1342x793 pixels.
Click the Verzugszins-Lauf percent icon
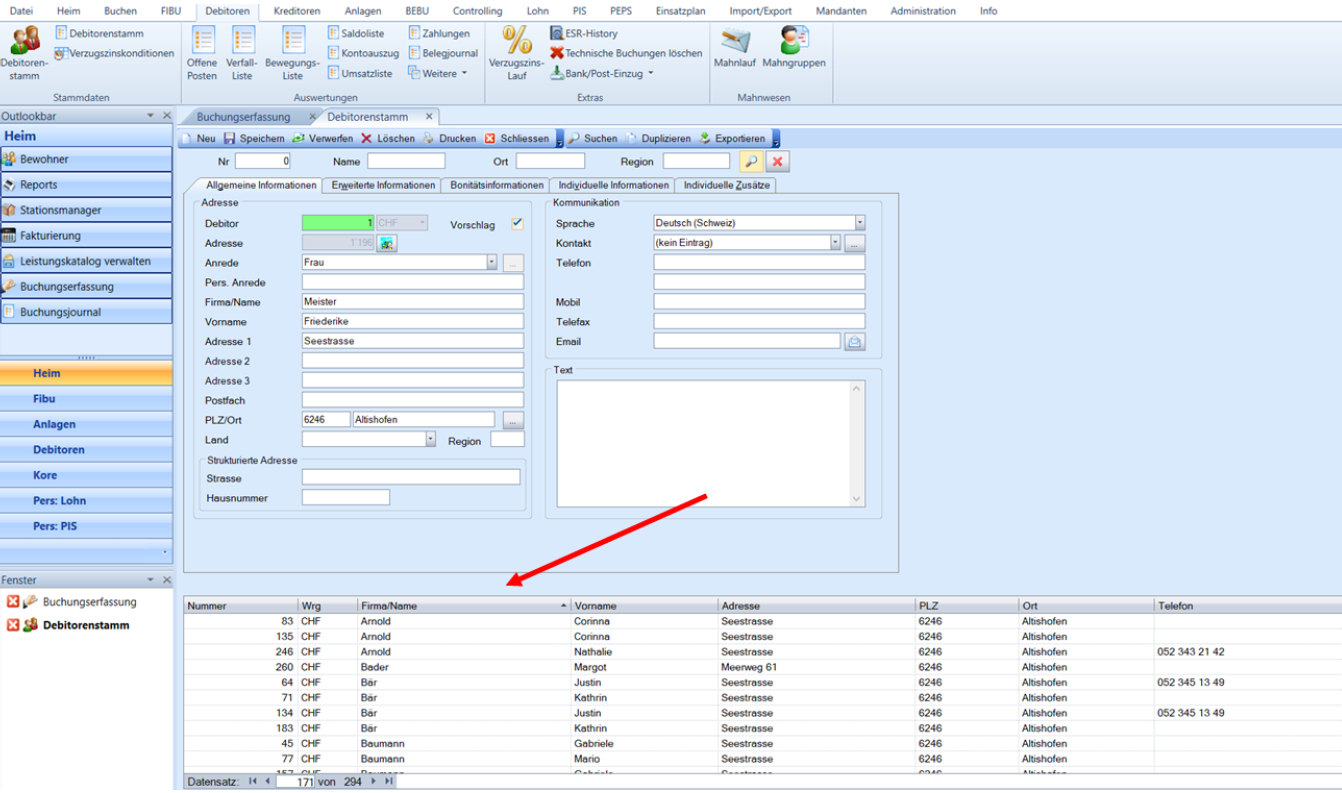point(517,42)
